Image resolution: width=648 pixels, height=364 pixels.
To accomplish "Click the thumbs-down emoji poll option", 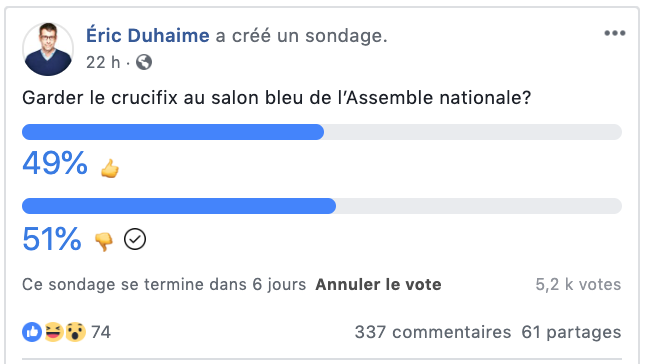I will click(104, 241).
